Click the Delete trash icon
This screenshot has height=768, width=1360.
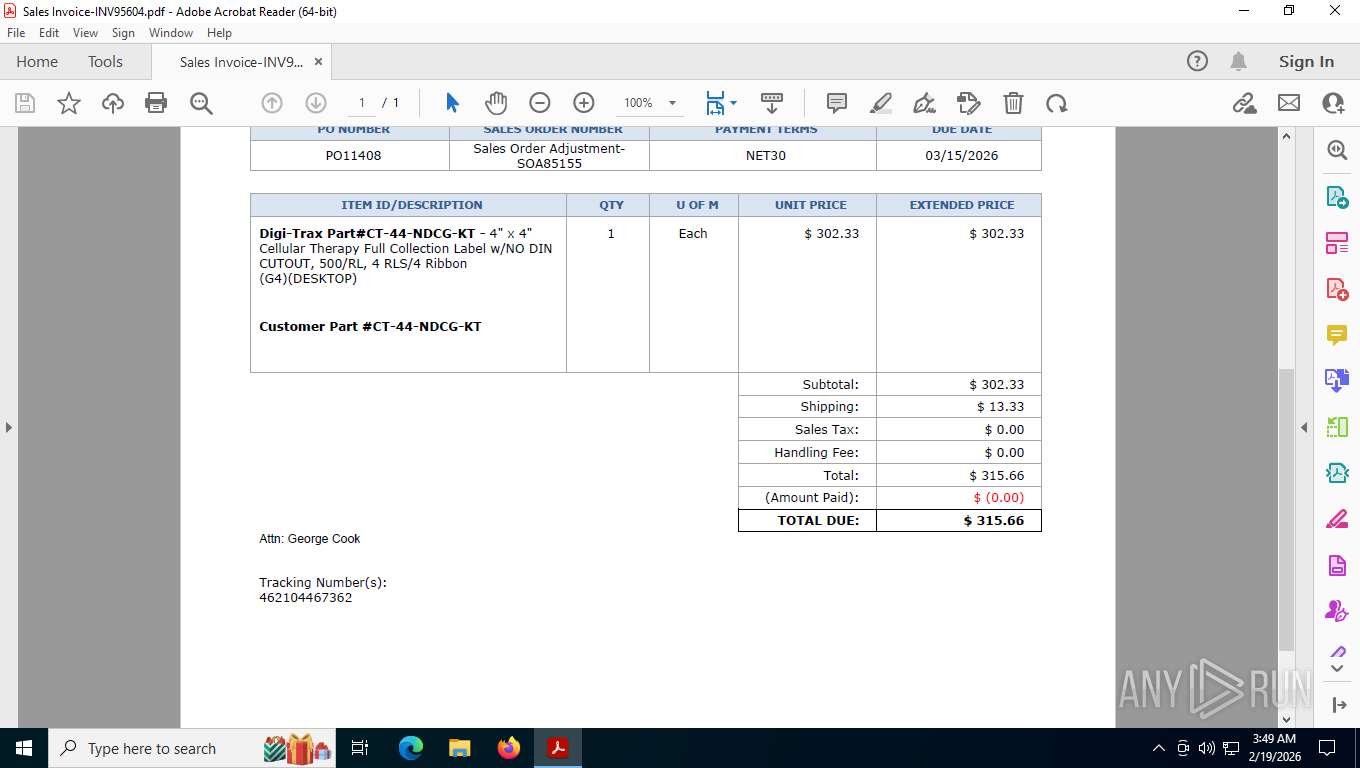1013,103
